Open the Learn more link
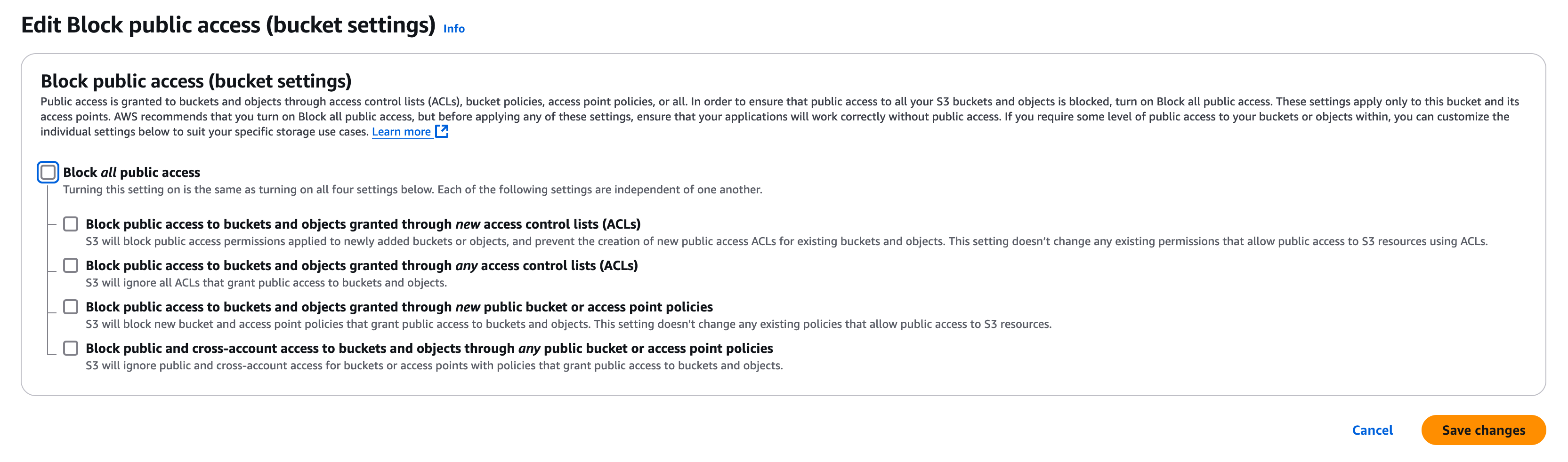Viewport: 1568px width, 462px height. click(401, 132)
